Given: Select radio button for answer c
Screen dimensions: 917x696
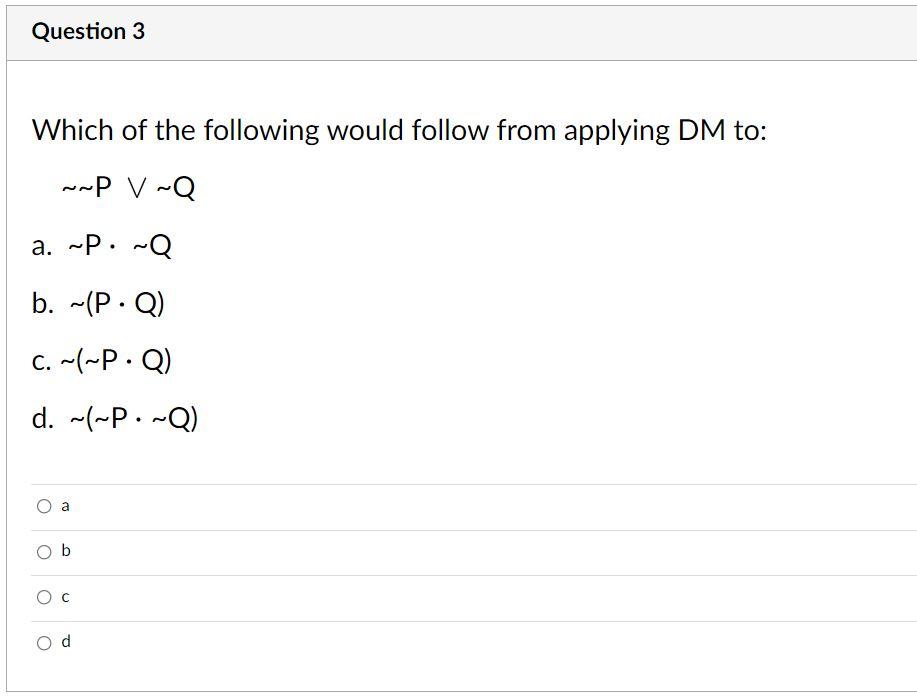Looking at the screenshot, I should (44, 598).
